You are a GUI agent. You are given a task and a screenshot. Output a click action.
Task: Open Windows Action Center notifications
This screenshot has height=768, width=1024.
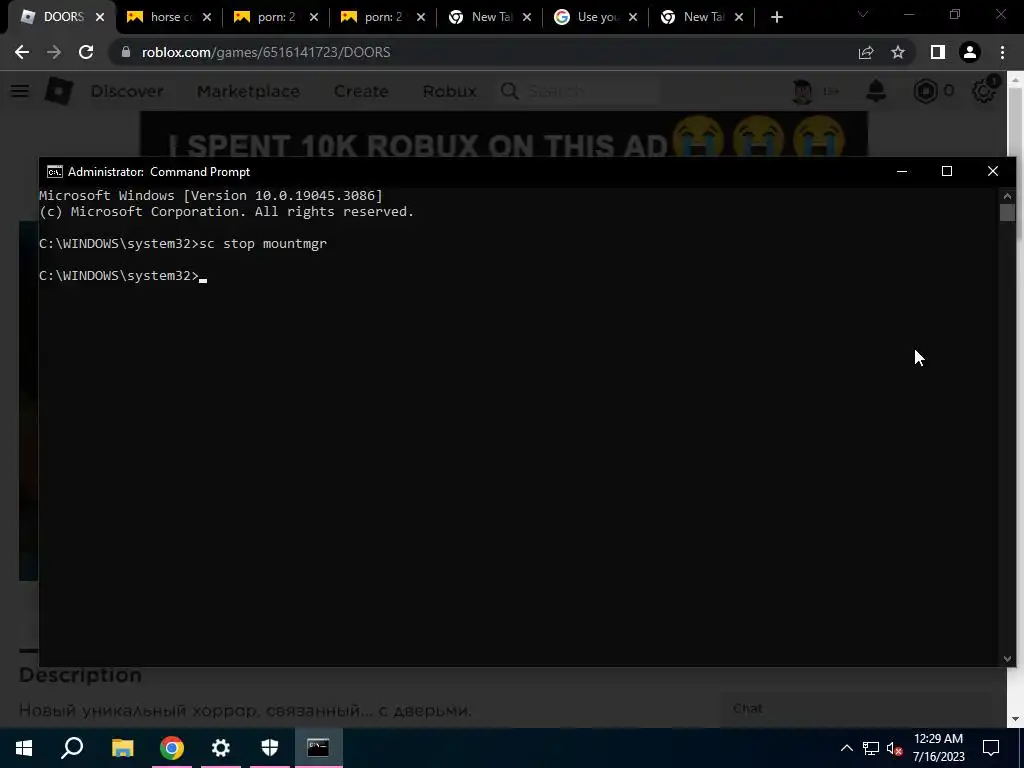coord(991,748)
